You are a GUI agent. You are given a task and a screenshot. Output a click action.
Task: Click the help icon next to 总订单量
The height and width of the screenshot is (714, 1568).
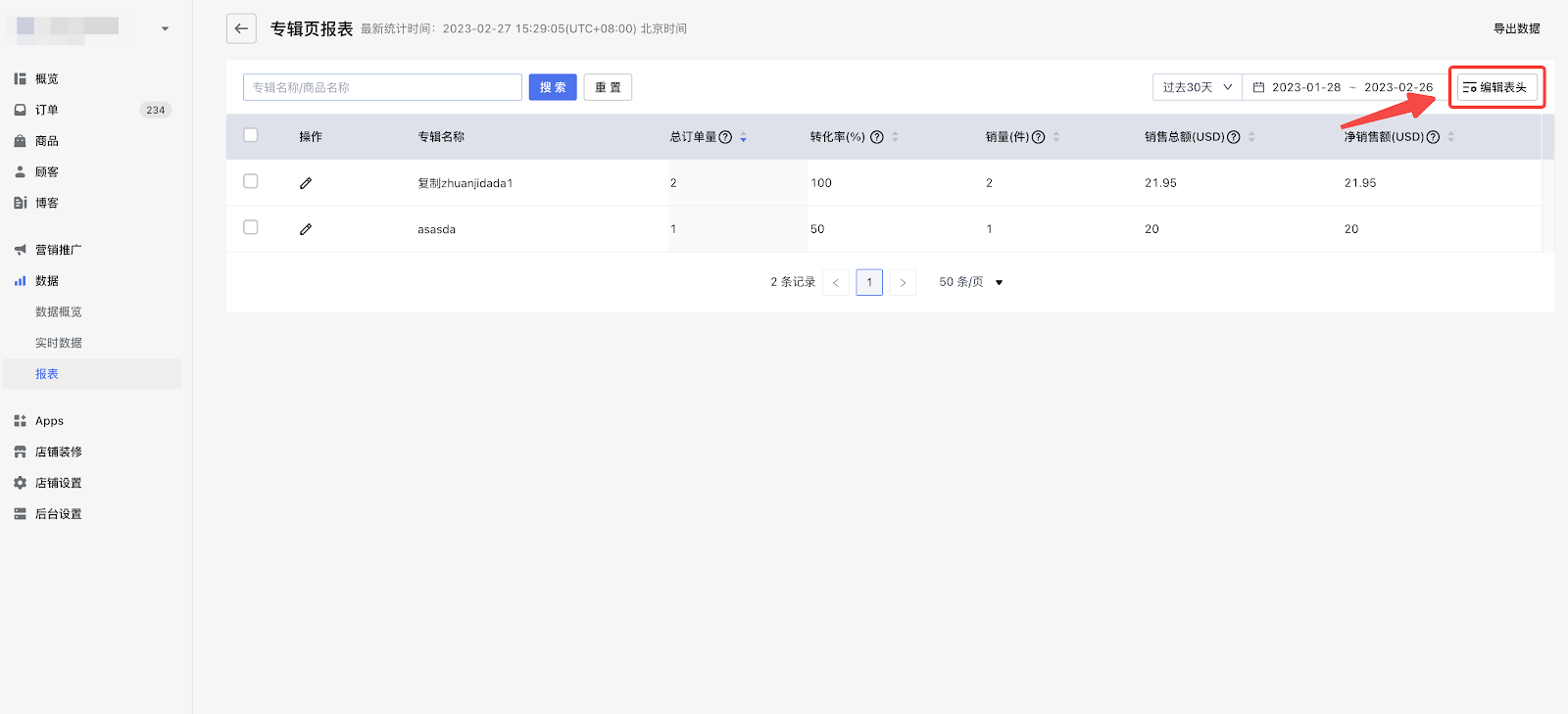(x=725, y=137)
